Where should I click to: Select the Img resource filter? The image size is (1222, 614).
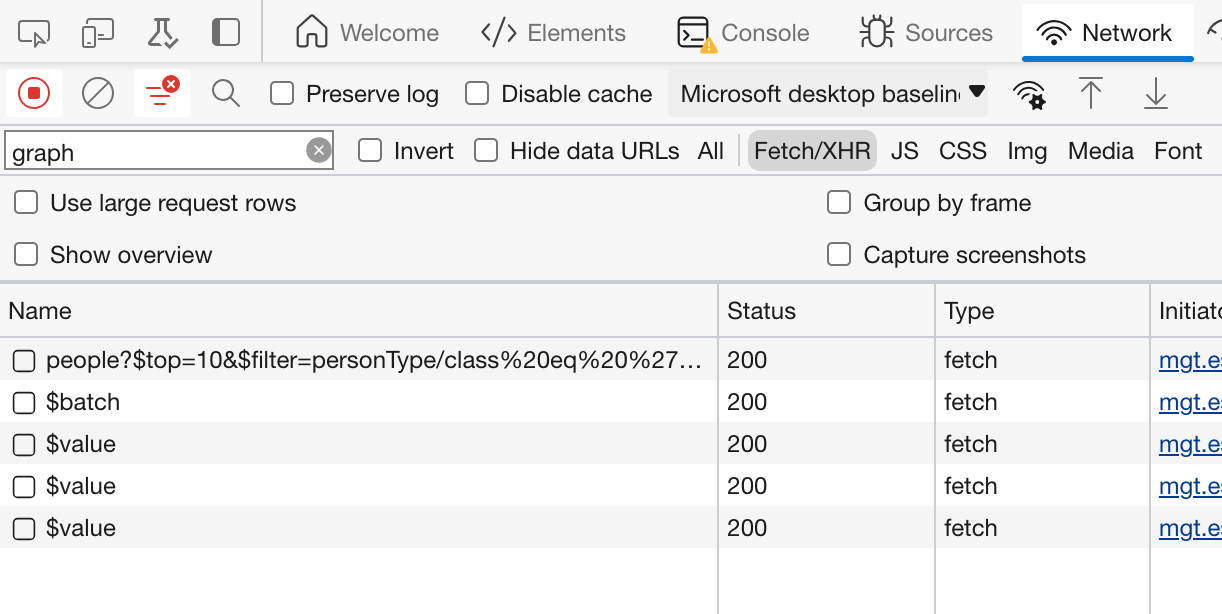(x=1029, y=150)
